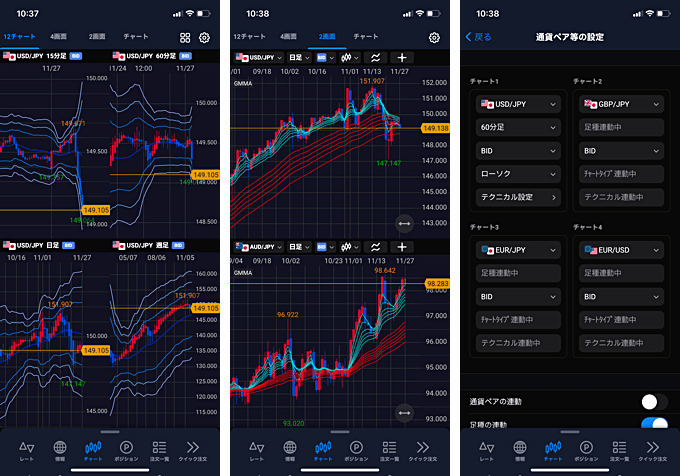Tap 149.138 price marker on USD/JPY daily chart
Image resolution: width=680 pixels, height=476 pixels.
(435, 128)
